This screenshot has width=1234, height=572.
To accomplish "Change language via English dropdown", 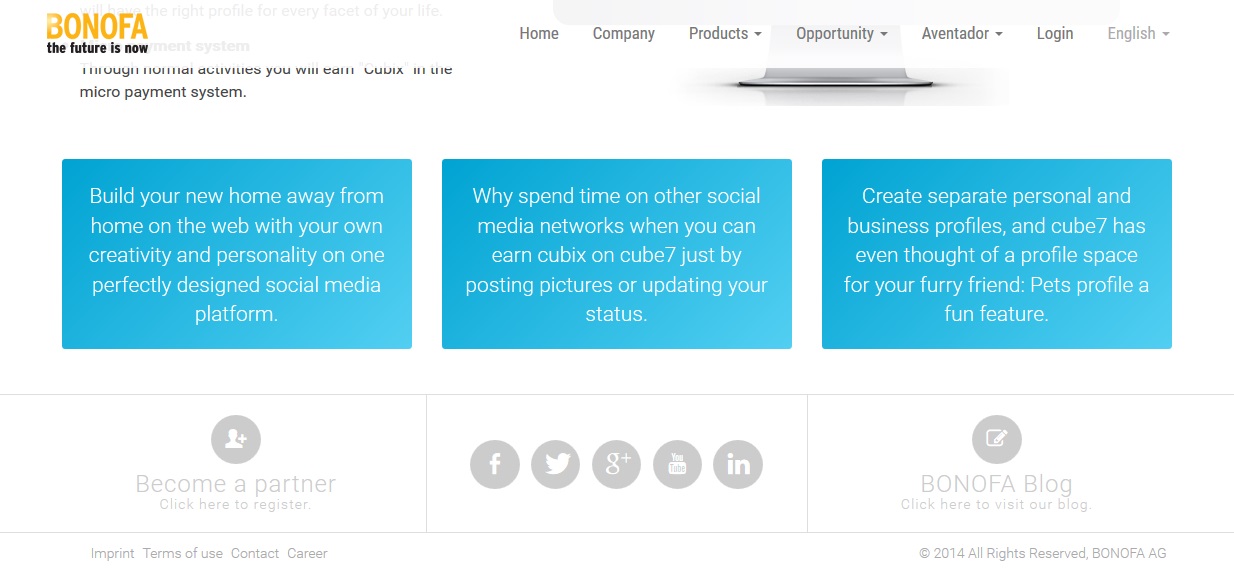I will [1138, 33].
